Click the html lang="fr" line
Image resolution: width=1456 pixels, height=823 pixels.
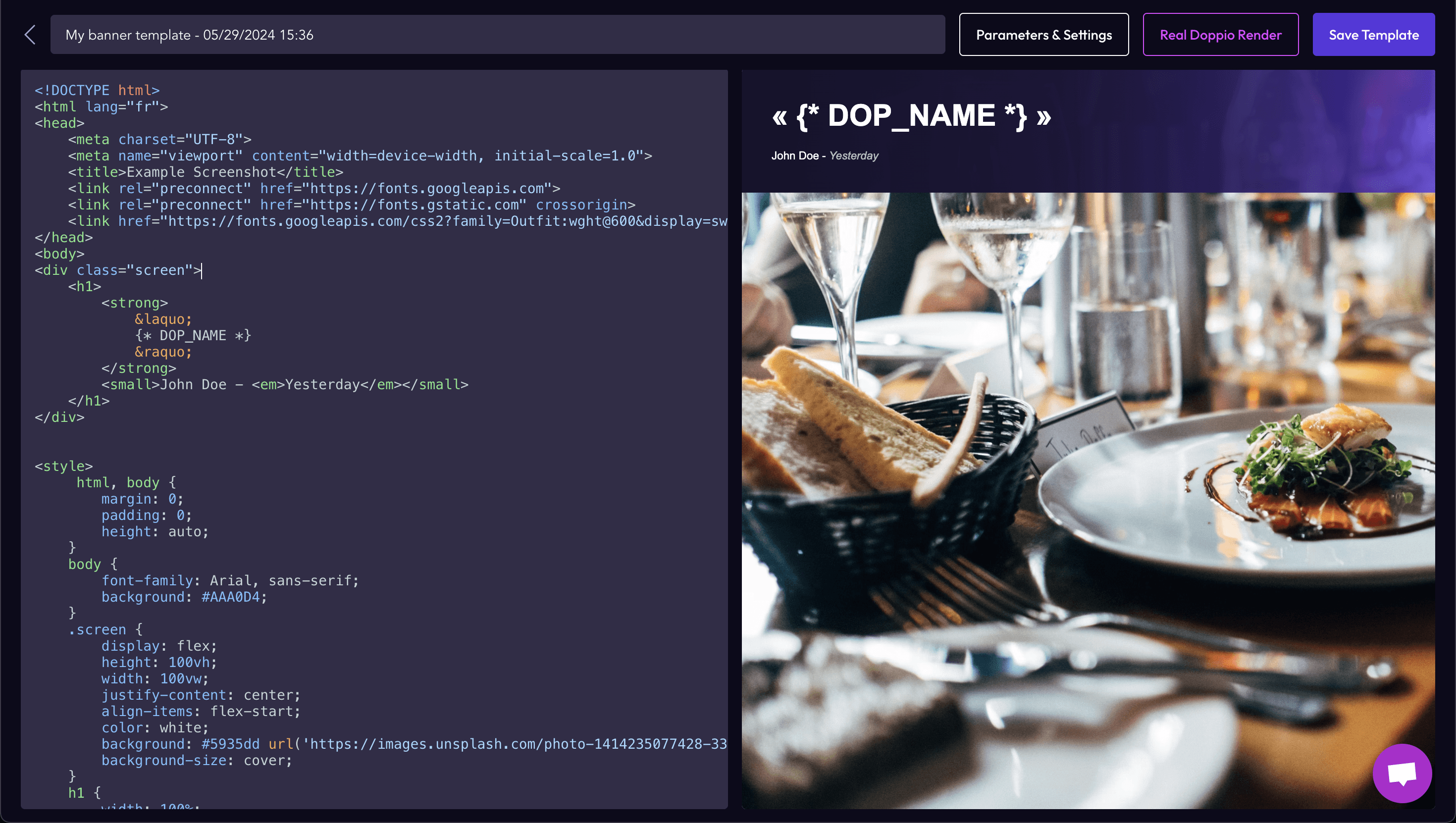(101, 107)
